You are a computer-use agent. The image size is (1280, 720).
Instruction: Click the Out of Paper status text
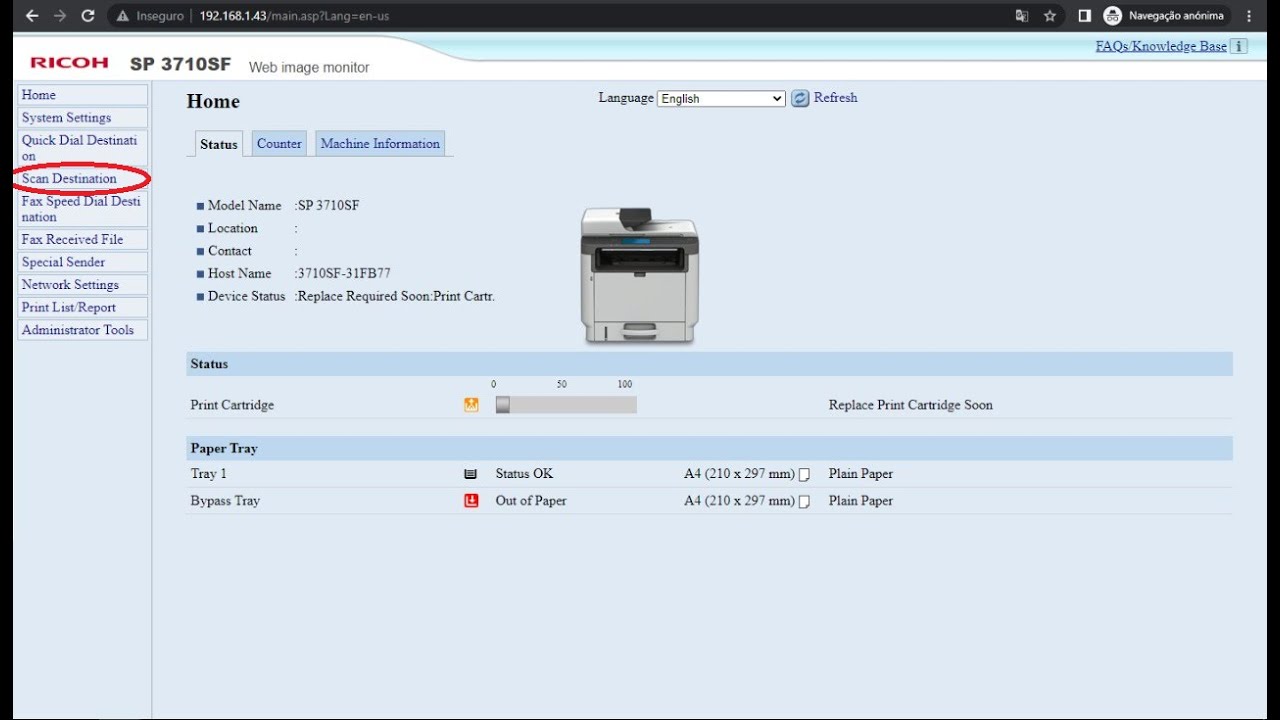point(531,501)
